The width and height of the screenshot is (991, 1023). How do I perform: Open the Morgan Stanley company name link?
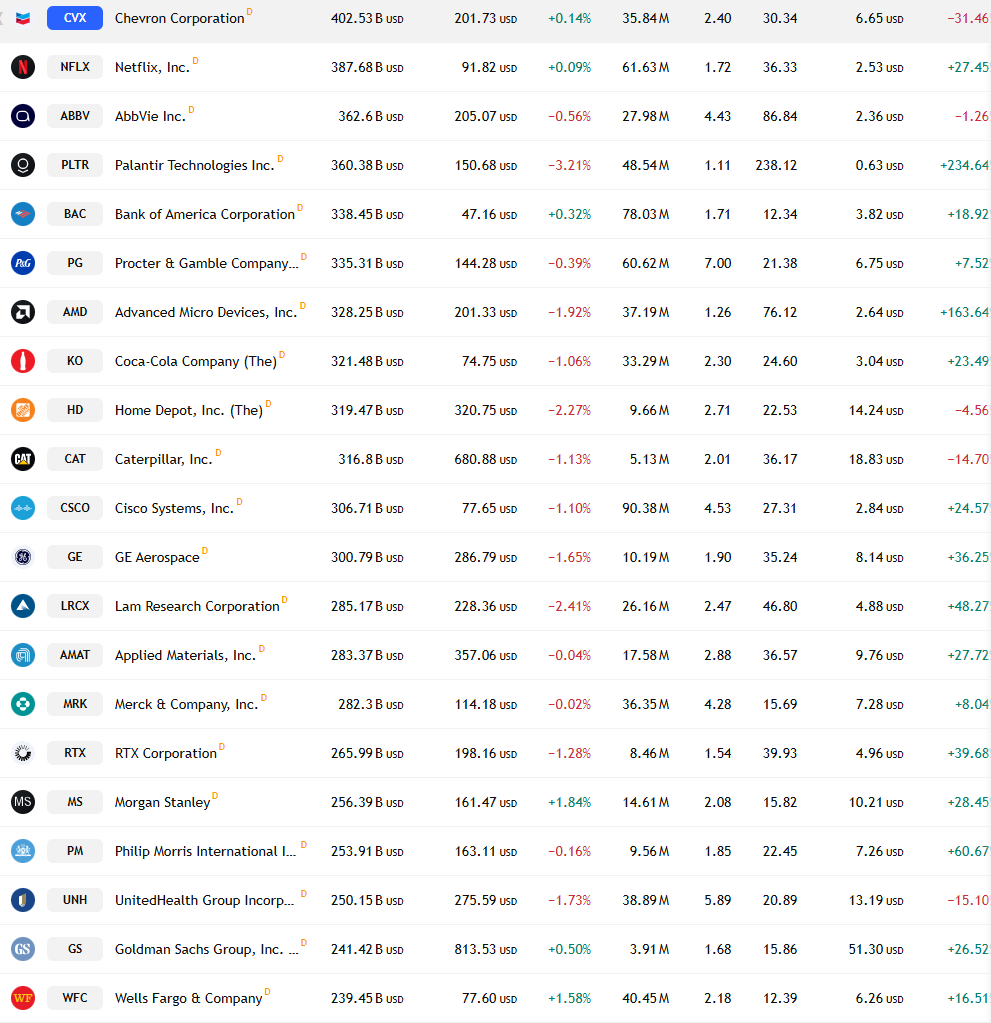(162, 802)
